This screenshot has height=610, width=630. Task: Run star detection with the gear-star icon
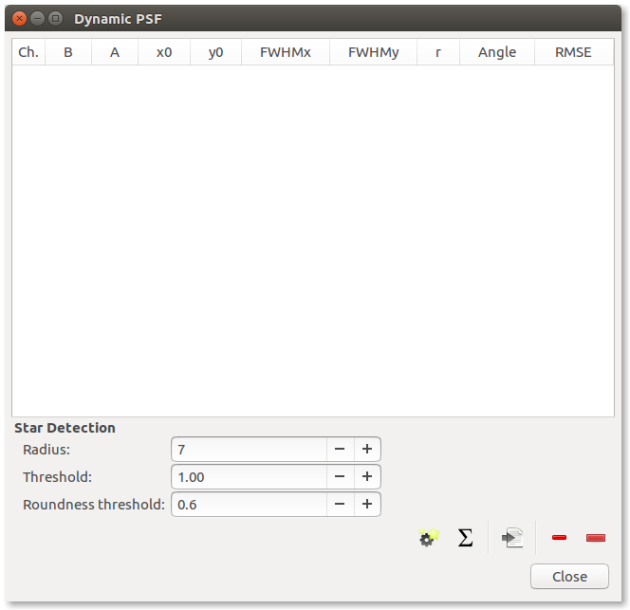(x=428, y=538)
